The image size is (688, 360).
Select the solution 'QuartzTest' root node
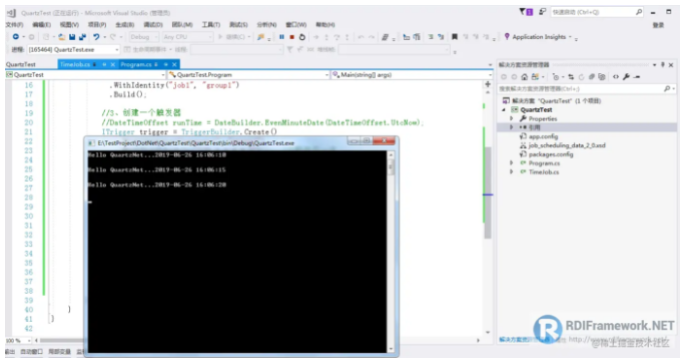pyautogui.click(x=552, y=101)
